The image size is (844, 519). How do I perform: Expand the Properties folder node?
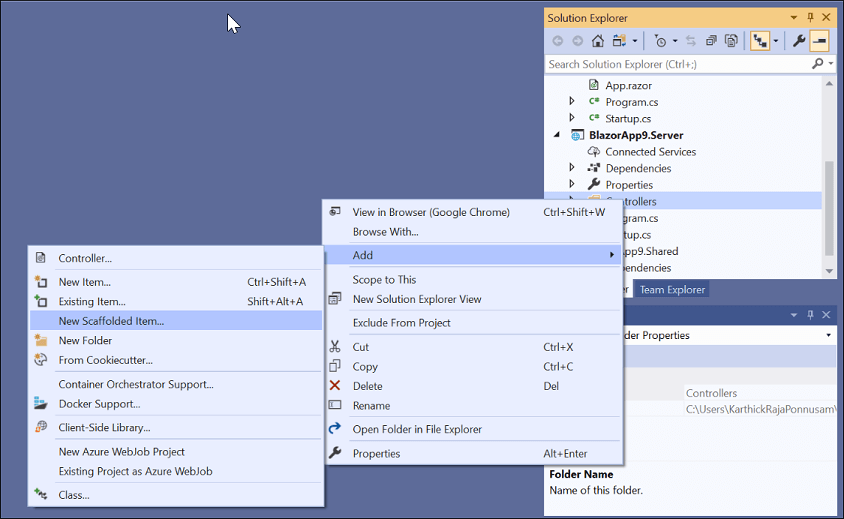point(572,185)
